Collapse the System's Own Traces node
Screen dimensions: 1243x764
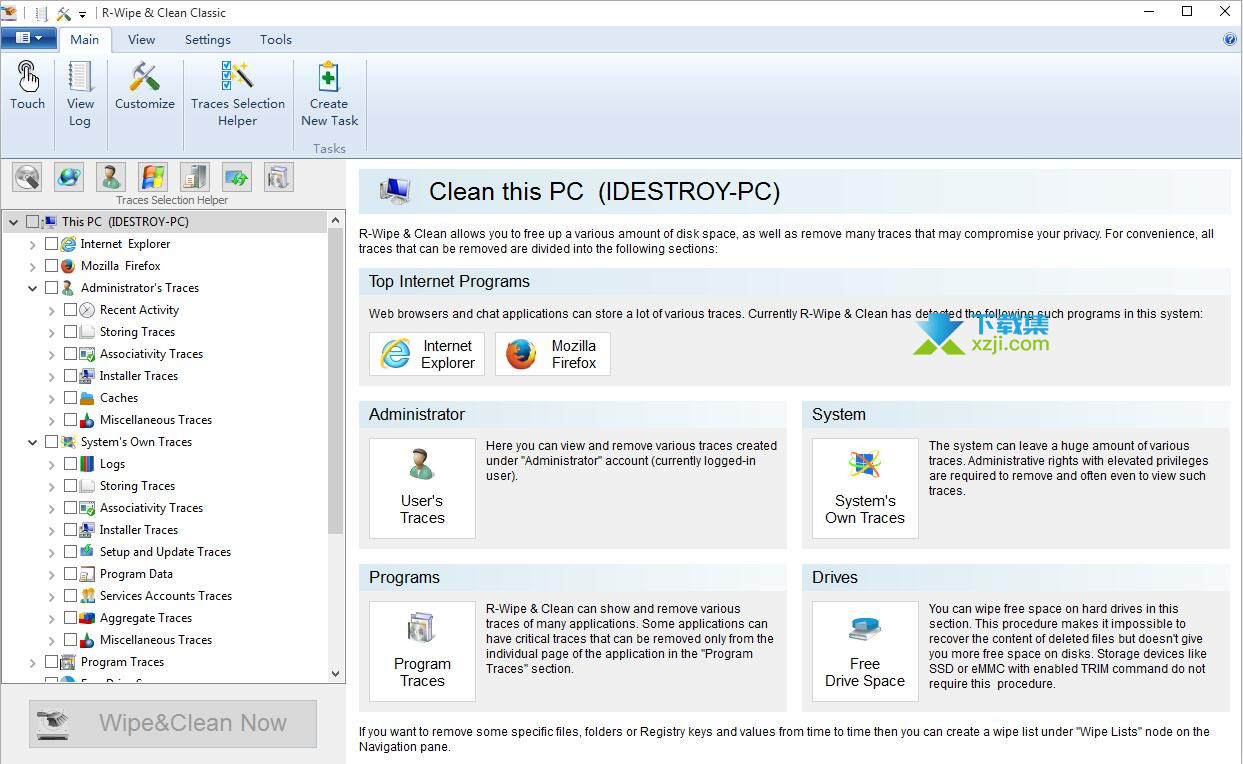[33, 442]
